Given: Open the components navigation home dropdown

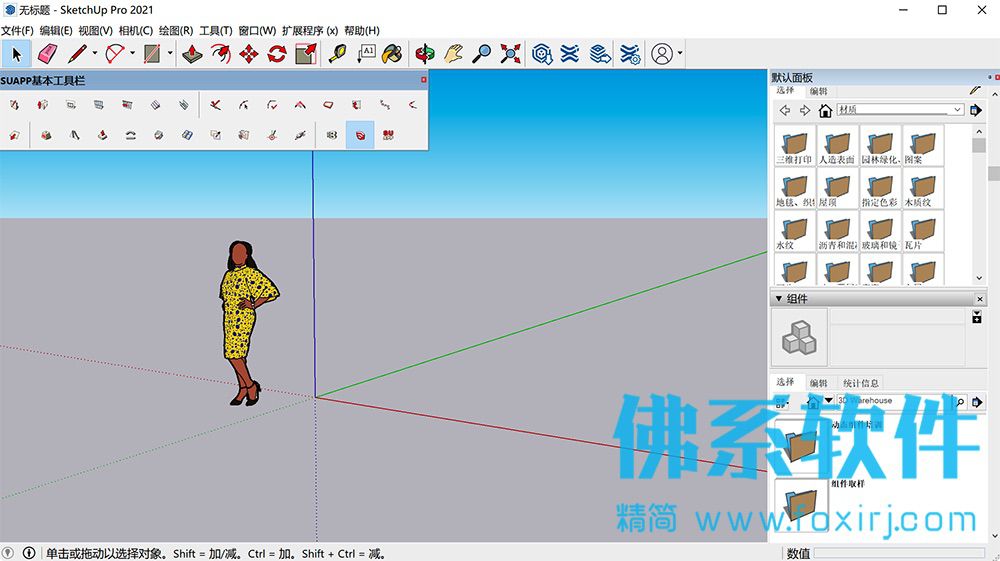Looking at the screenshot, I should (x=828, y=401).
